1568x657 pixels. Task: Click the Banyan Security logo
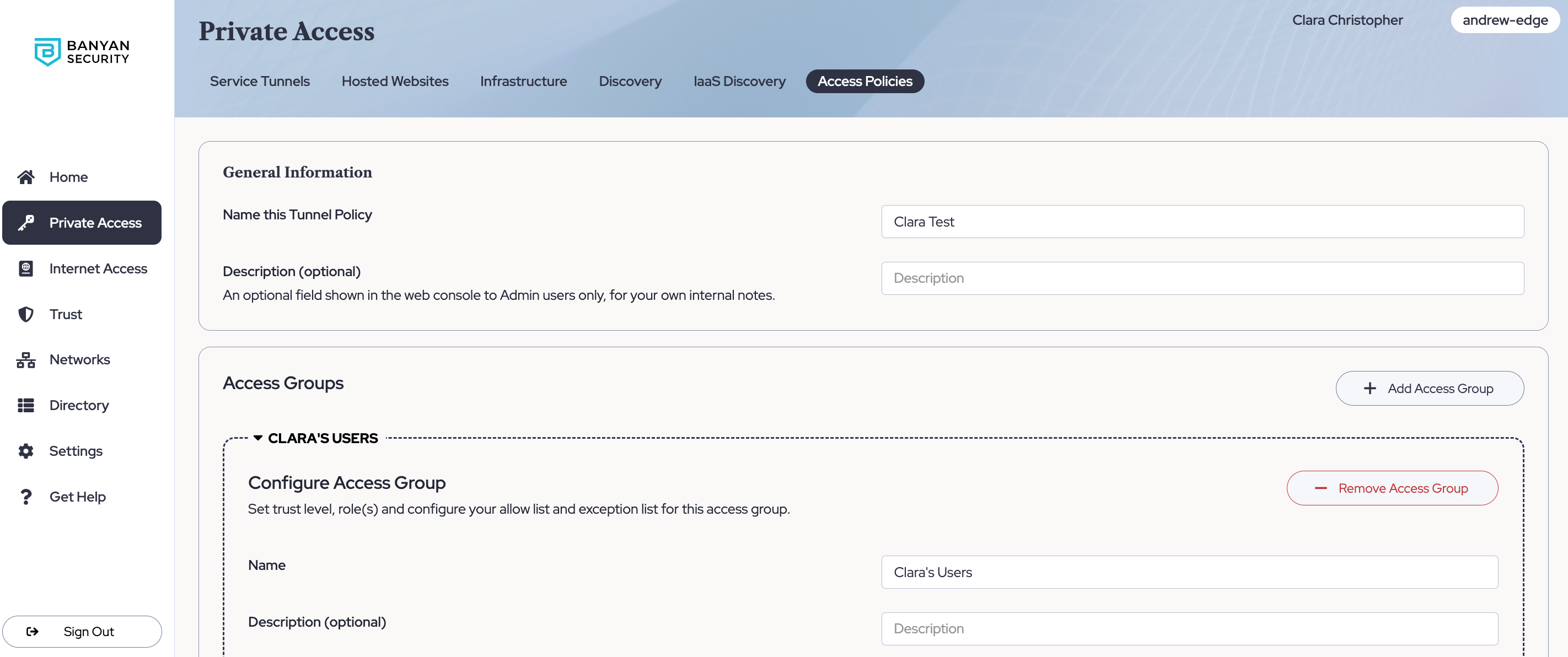pyautogui.click(x=82, y=52)
